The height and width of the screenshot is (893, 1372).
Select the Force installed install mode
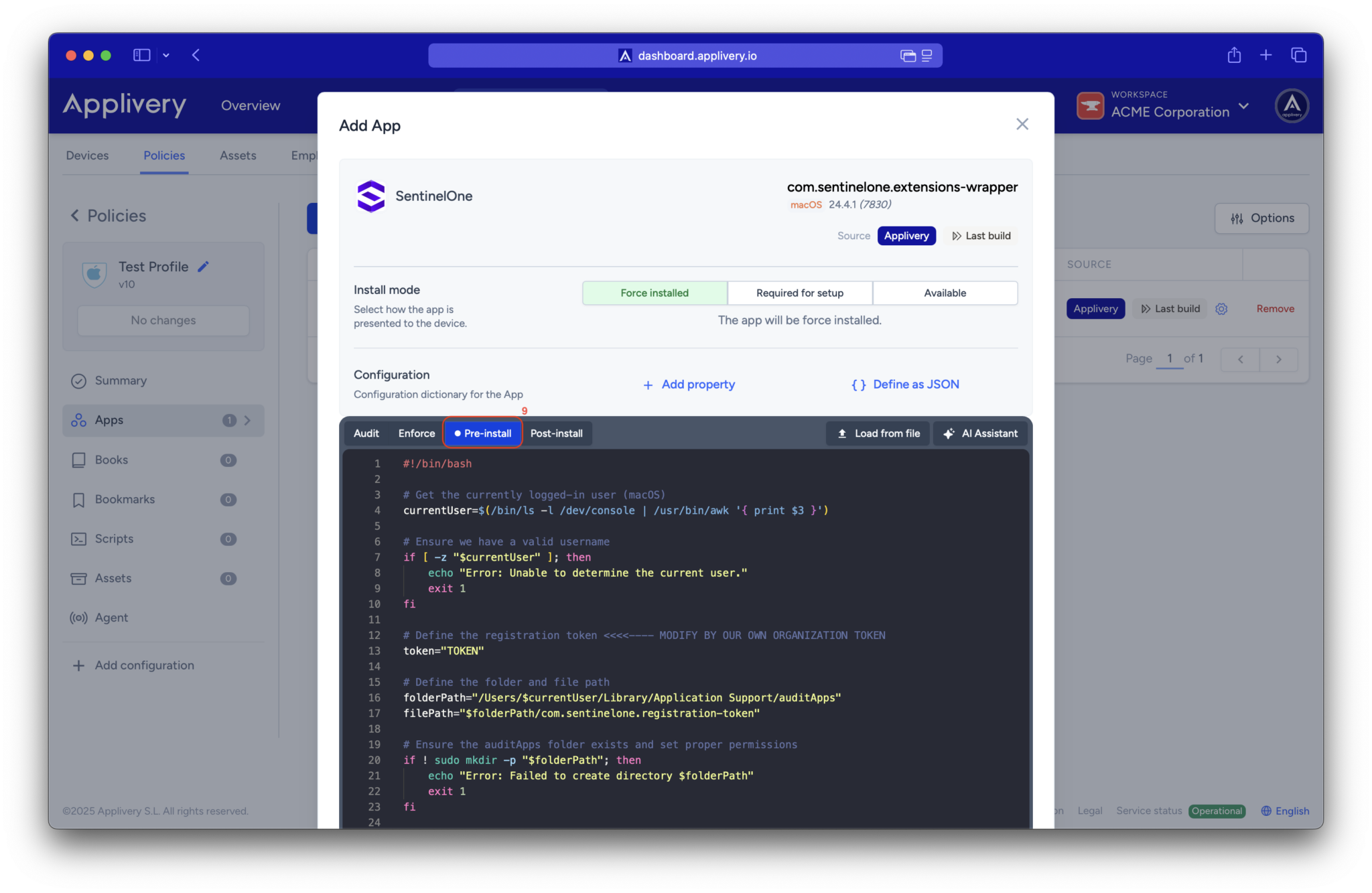click(x=654, y=293)
